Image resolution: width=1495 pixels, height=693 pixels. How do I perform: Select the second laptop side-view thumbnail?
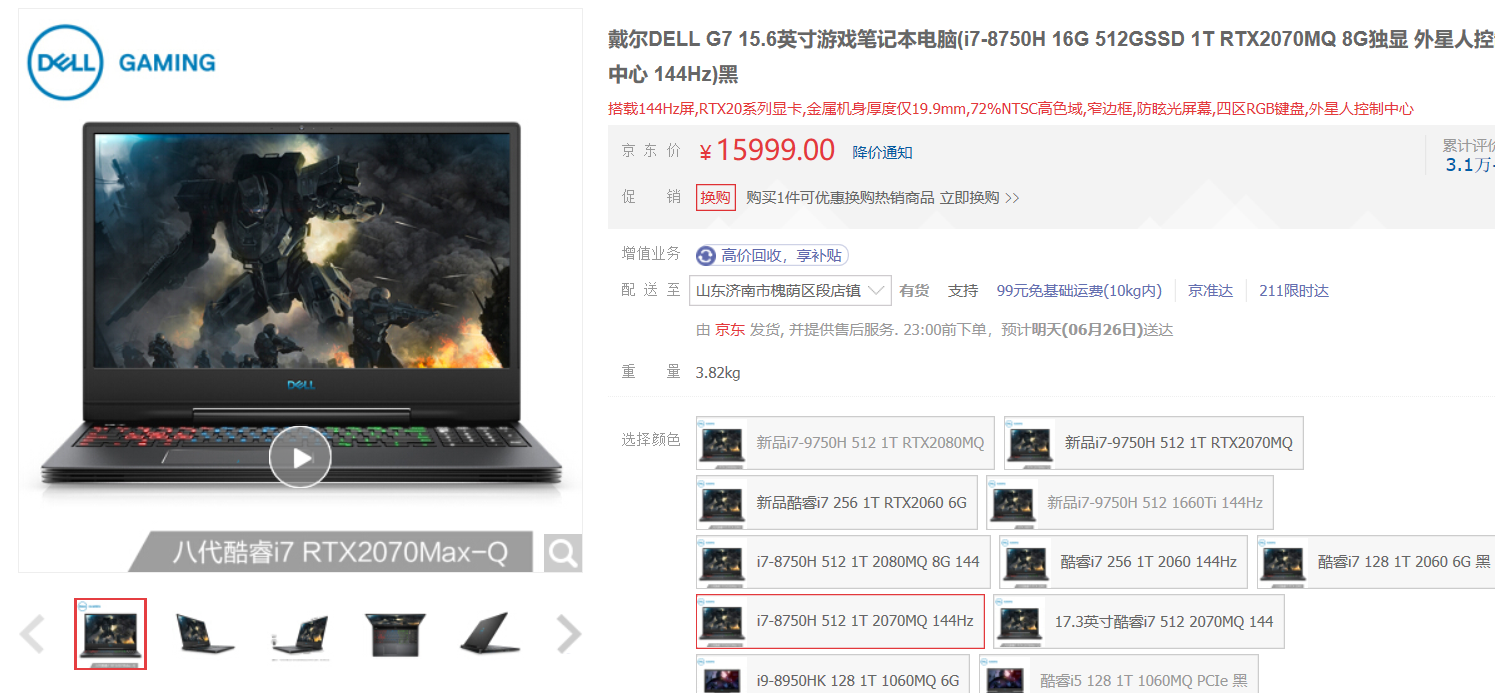click(x=300, y=634)
